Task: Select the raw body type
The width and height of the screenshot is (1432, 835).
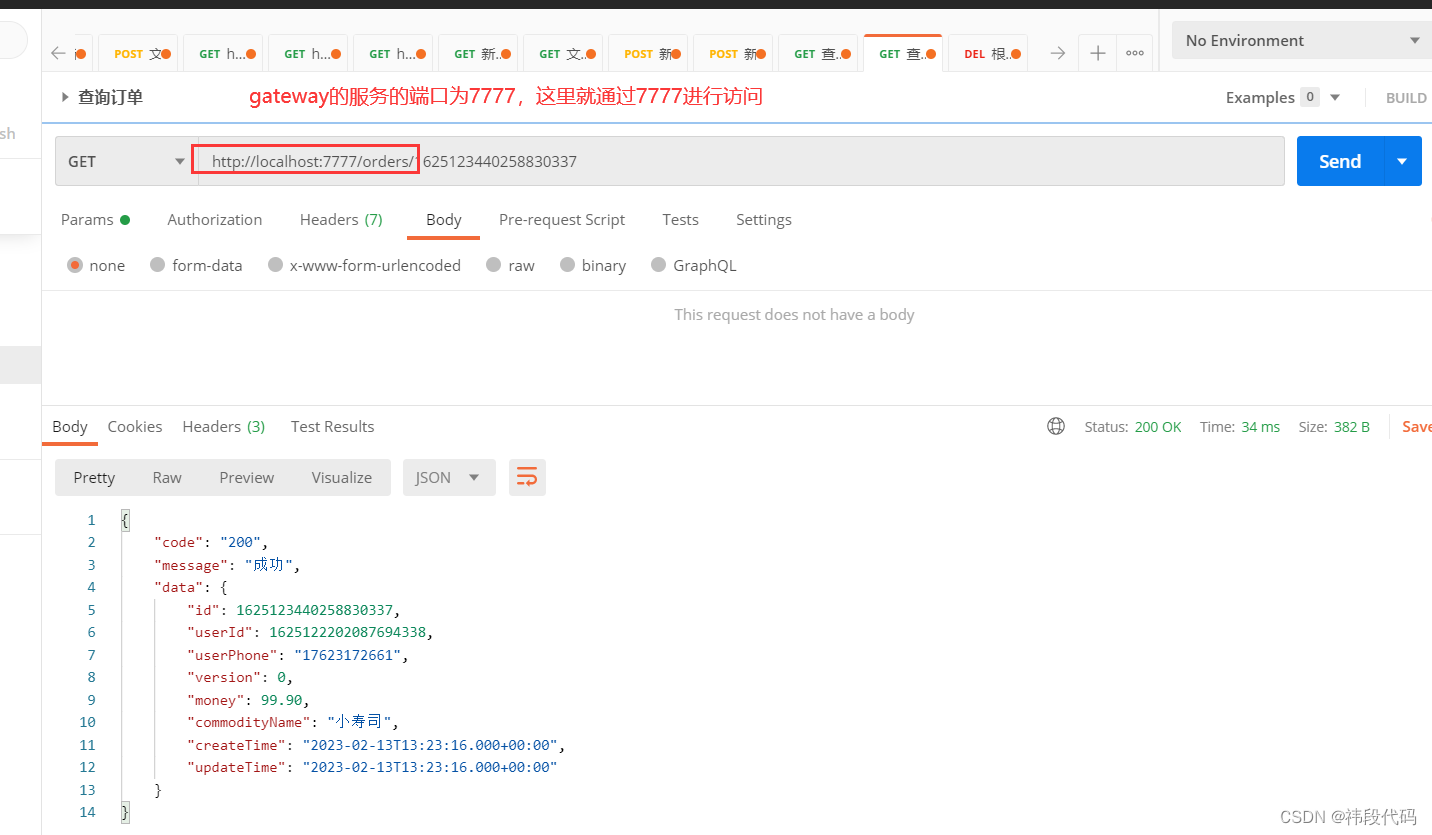Action: [x=510, y=265]
